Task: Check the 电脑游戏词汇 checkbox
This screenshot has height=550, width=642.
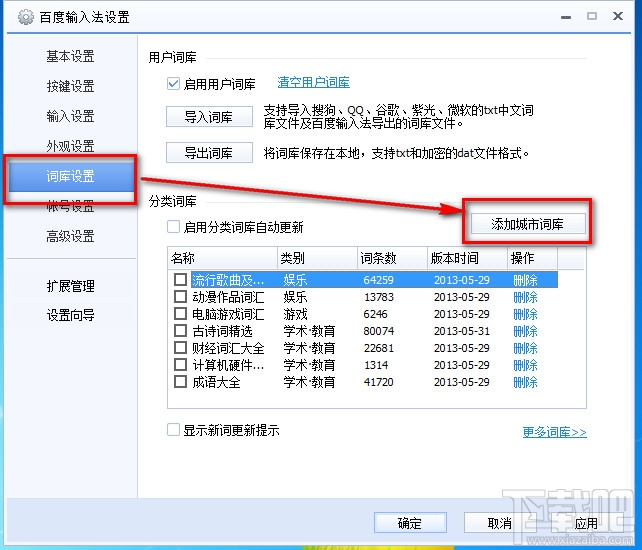Action: pos(180,314)
